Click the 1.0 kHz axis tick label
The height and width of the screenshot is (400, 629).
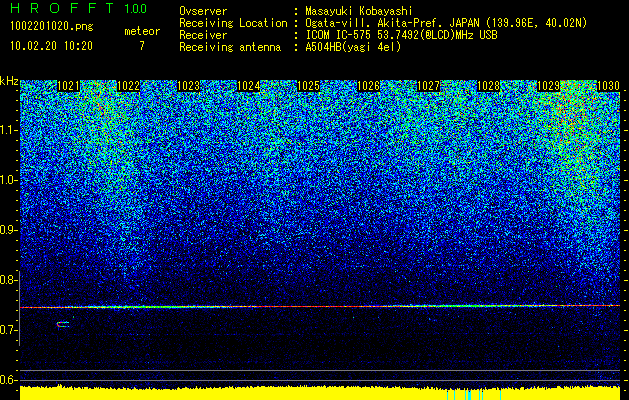pos(8,180)
